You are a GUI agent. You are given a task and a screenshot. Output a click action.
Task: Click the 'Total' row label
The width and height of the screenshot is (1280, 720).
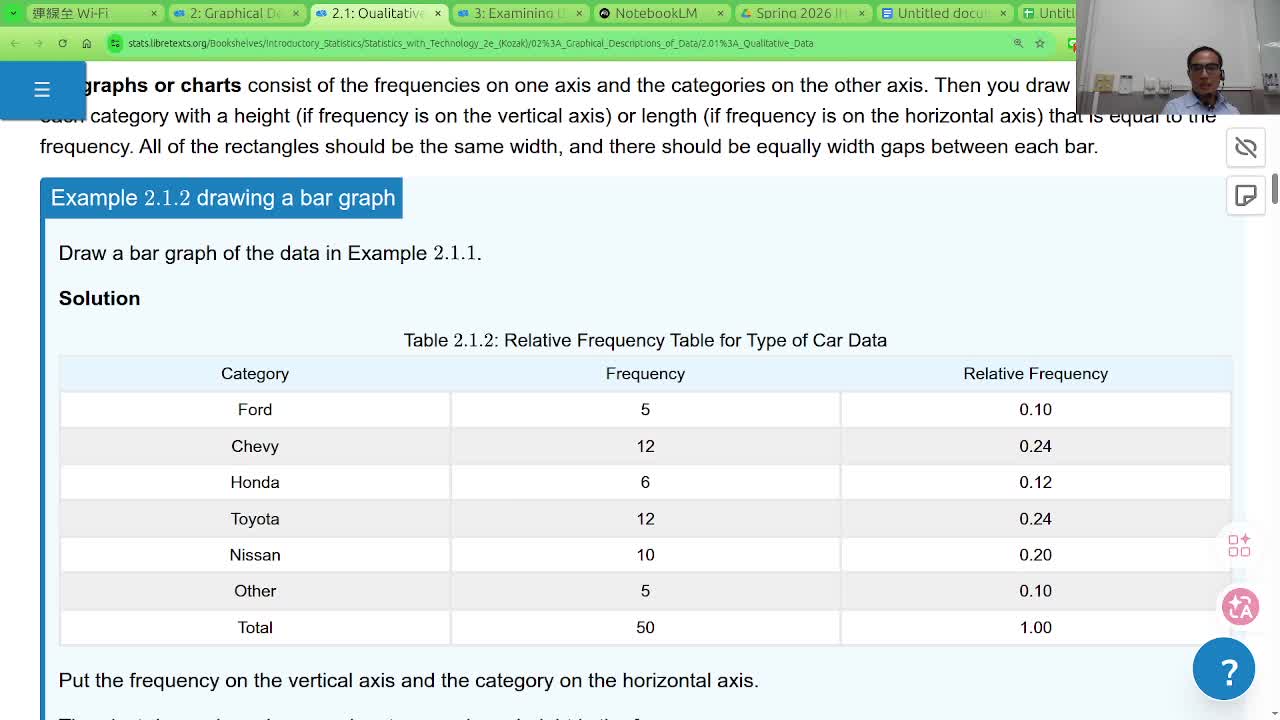[255, 627]
